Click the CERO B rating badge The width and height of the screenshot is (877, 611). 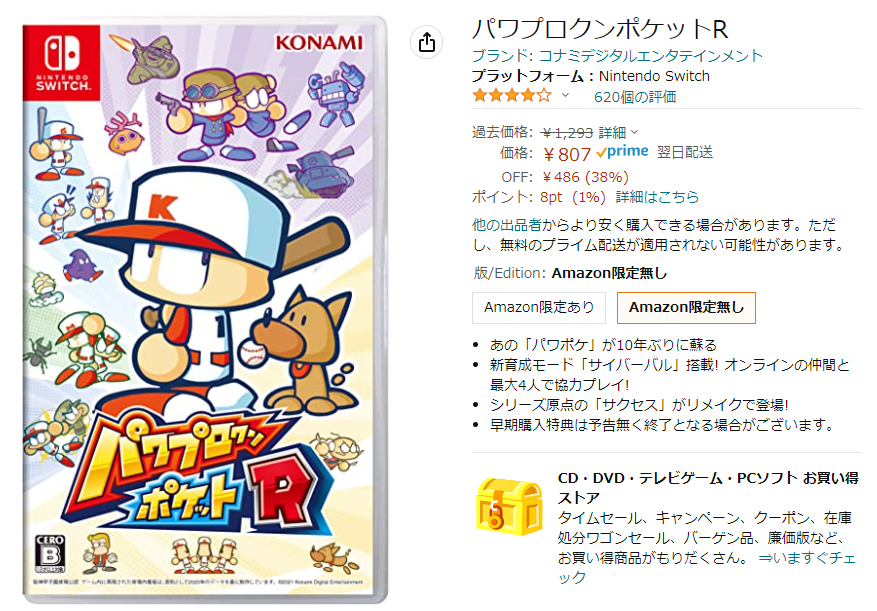click(x=50, y=553)
